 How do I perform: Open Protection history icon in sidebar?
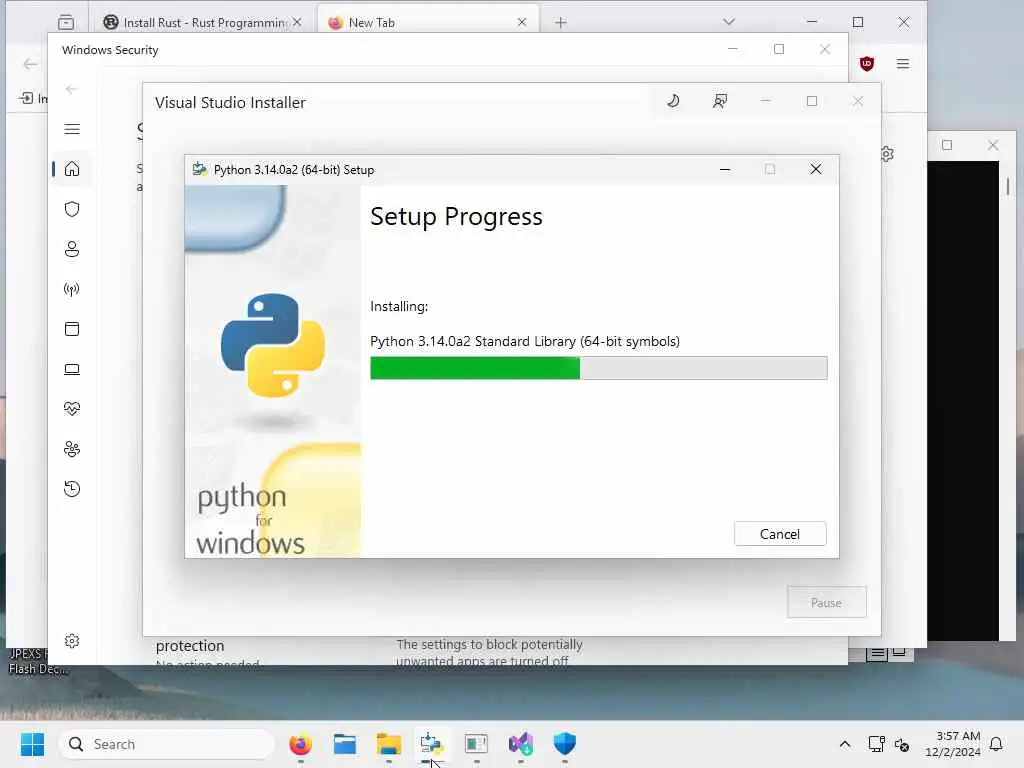coord(72,488)
